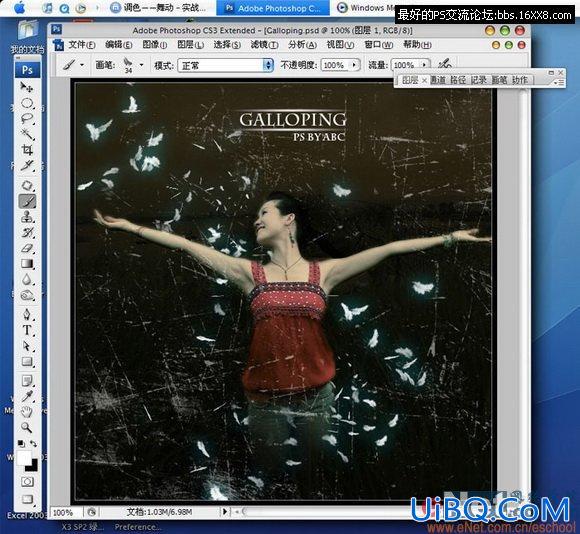Select the Sponge tool
The width and height of the screenshot is (580, 534).
coord(27,295)
